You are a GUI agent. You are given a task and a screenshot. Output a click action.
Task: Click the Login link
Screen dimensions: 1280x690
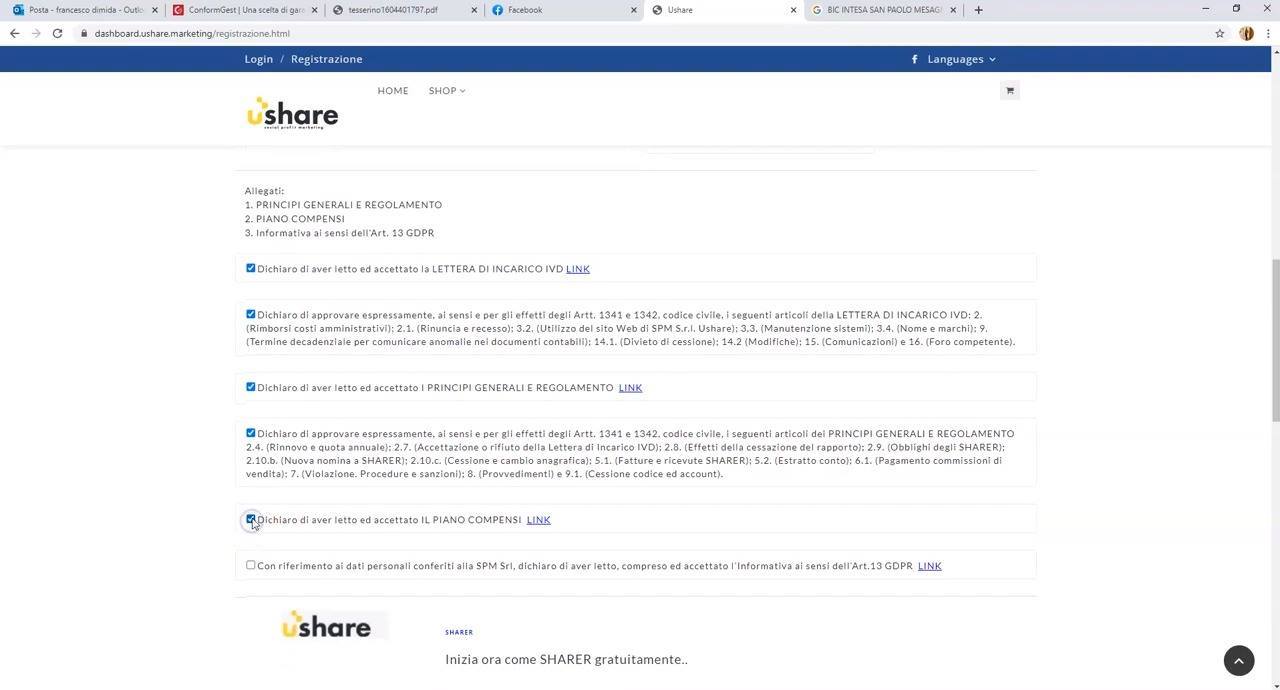point(259,59)
